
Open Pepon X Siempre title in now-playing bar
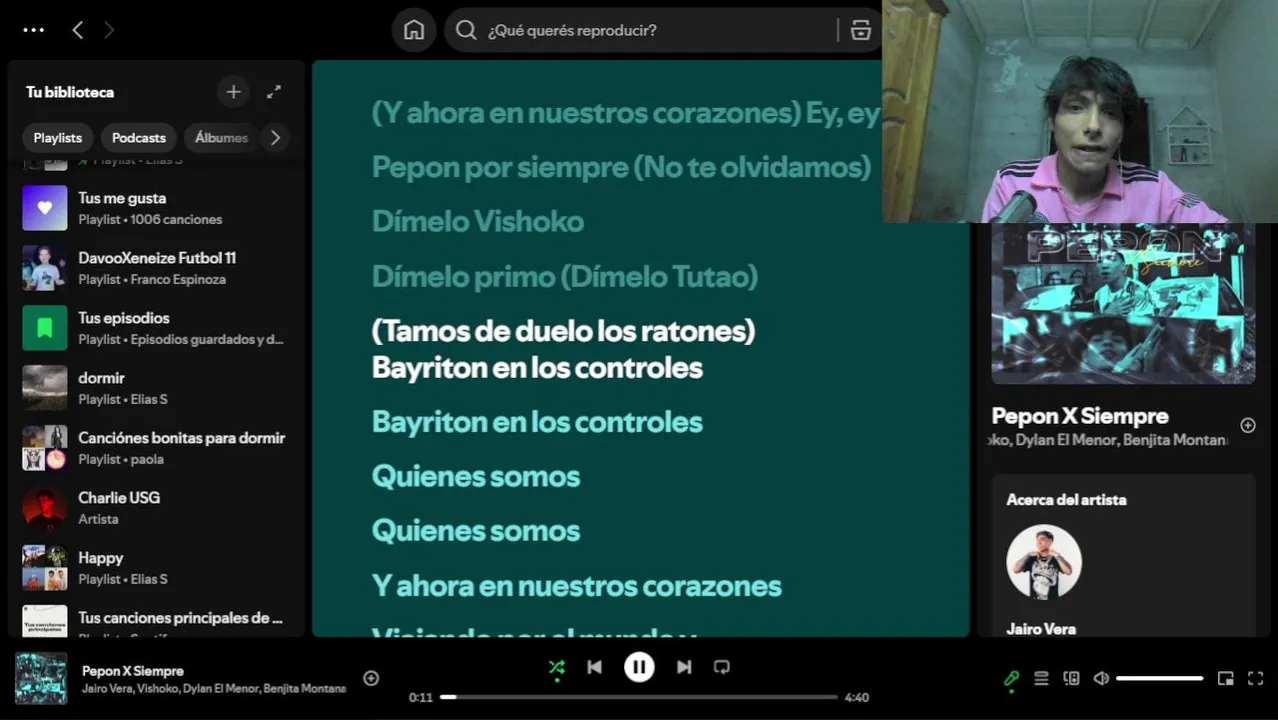tap(133, 671)
